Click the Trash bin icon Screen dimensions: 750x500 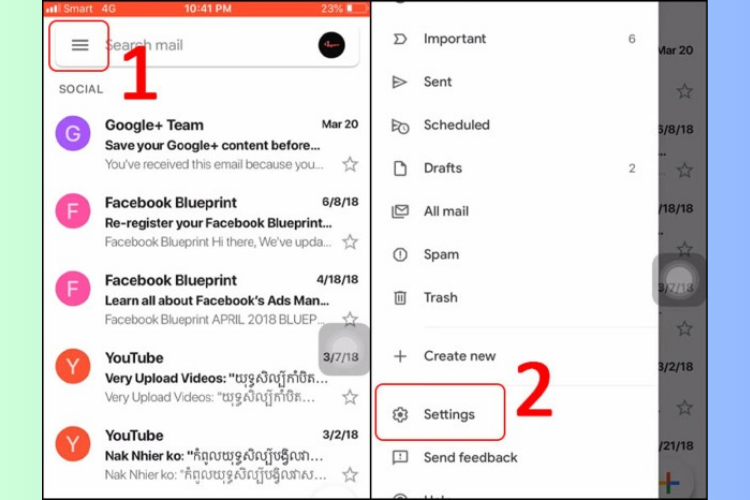(x=400, y=298)
